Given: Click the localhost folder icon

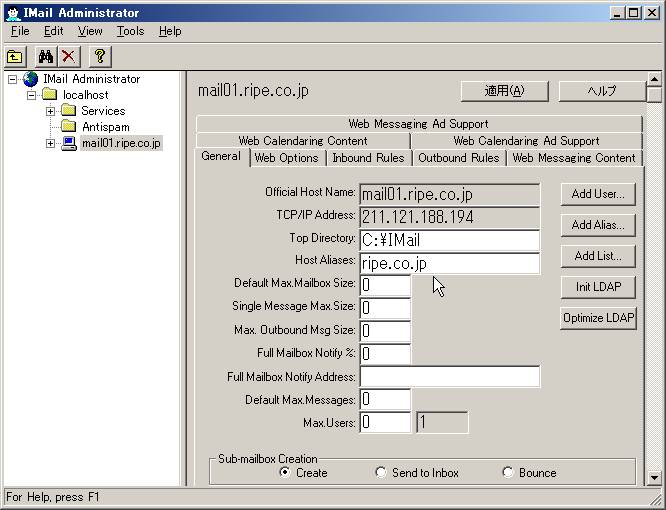Looking at the screenshot, I should point(50,95).
